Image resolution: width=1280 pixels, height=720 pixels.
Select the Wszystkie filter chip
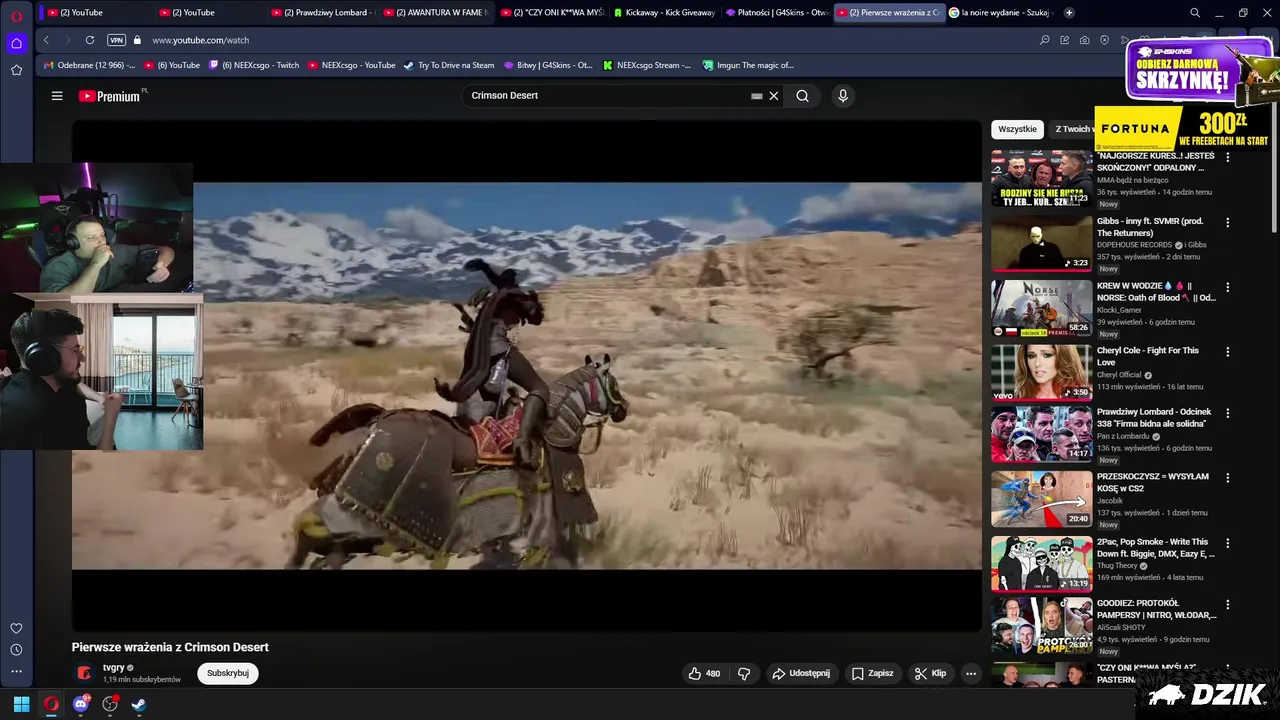(x=1017, y=129)
